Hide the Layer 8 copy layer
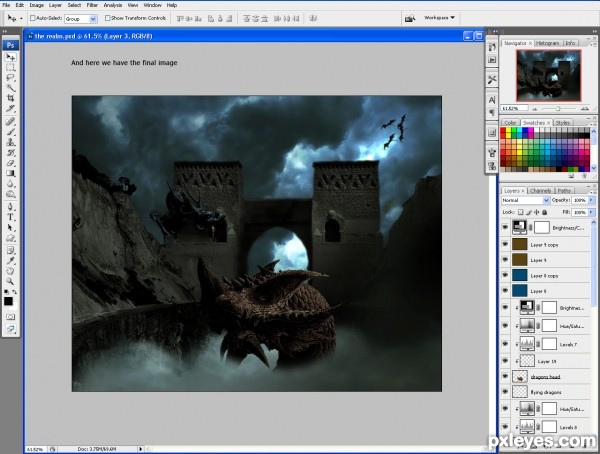 coord(505,275)
